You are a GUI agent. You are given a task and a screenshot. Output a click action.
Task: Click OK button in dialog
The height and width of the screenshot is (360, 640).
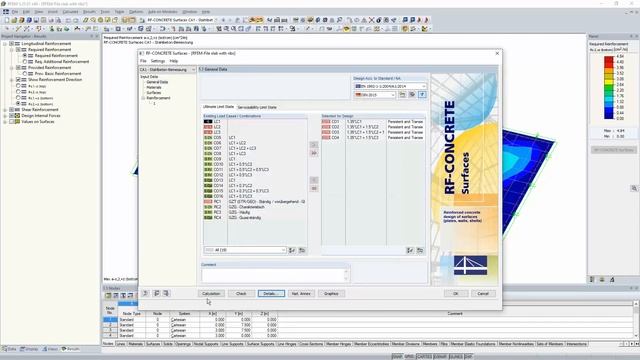[456, 293]
